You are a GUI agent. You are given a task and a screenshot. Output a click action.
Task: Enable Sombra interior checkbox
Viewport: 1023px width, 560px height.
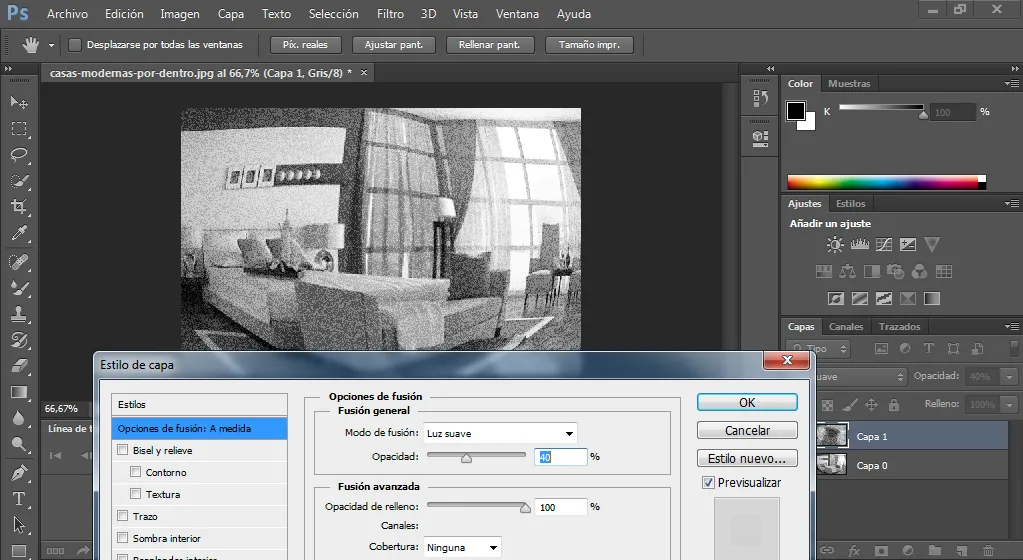pyautogui.click(x=122, y=537)
